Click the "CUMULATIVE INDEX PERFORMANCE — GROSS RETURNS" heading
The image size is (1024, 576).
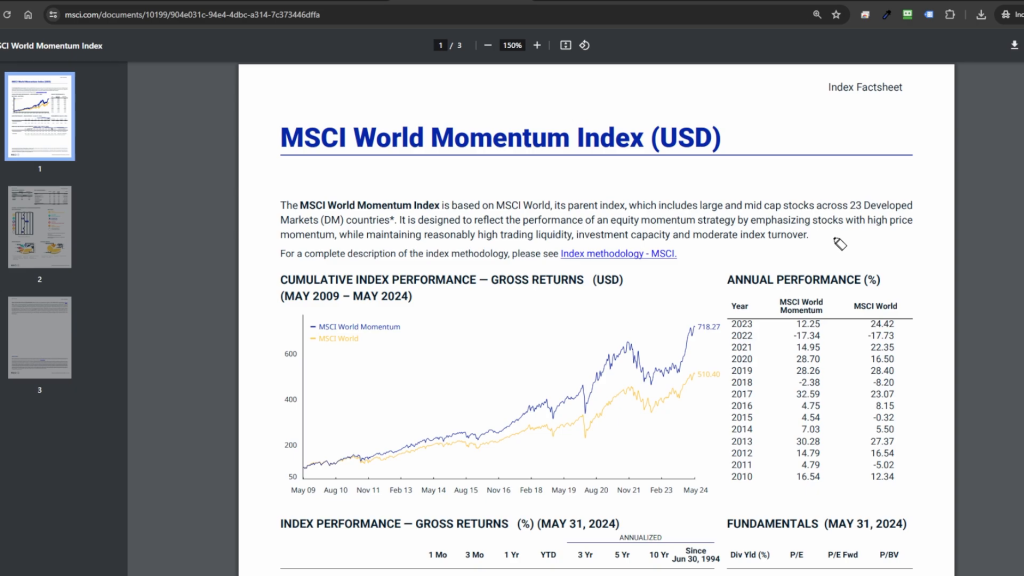(x=432, y=280)
